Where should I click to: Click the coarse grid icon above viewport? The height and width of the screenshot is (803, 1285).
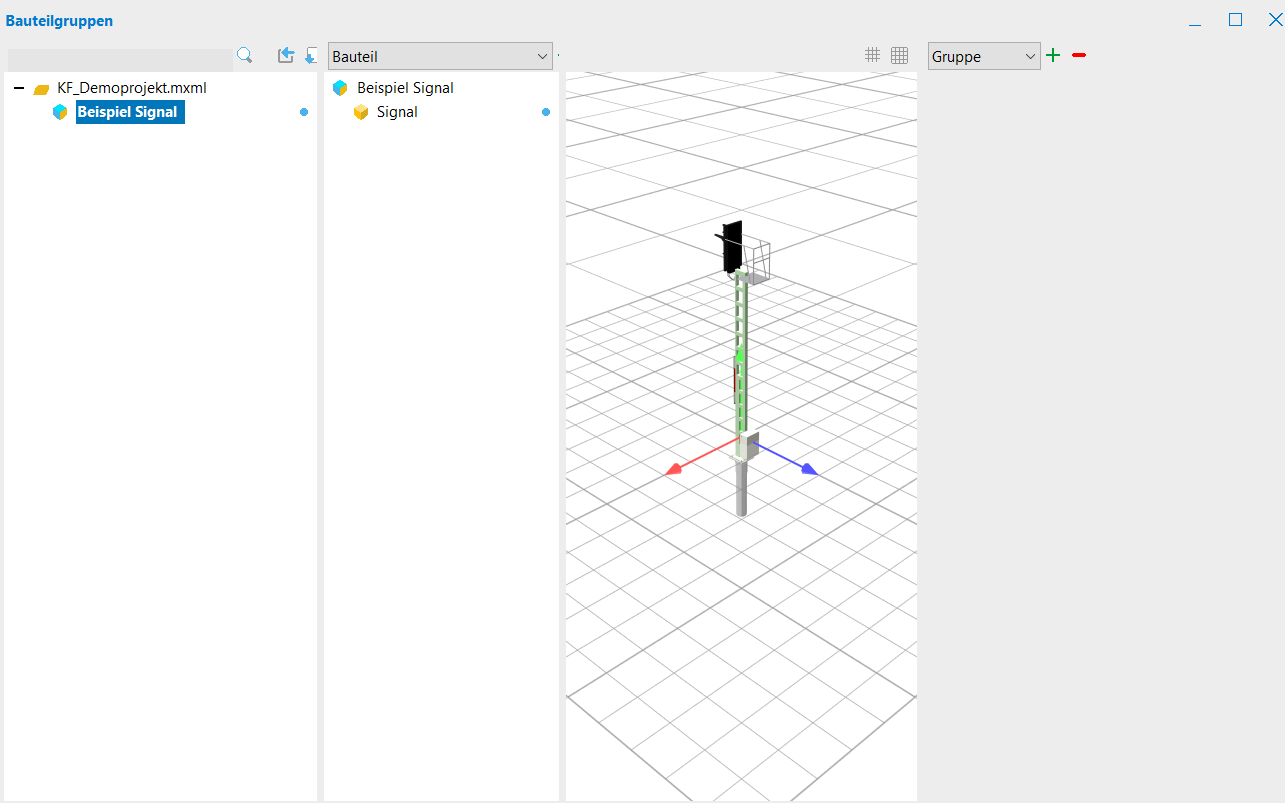(x=872, y=55)
